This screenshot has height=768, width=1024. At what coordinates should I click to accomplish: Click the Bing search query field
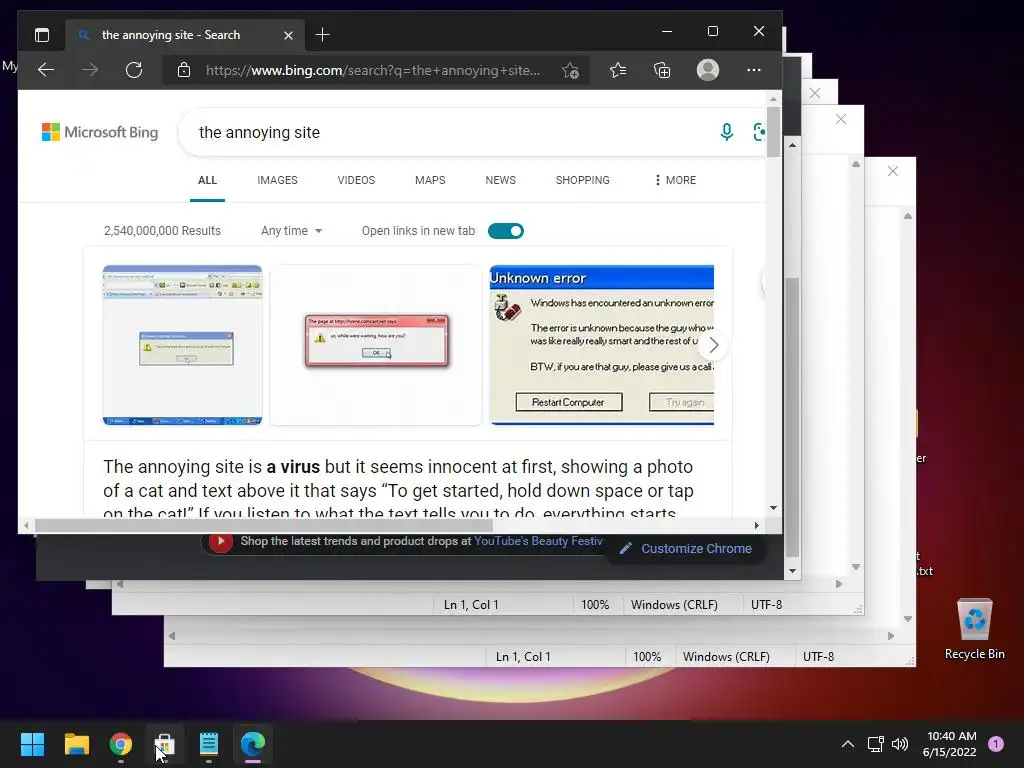click(451, 133)
